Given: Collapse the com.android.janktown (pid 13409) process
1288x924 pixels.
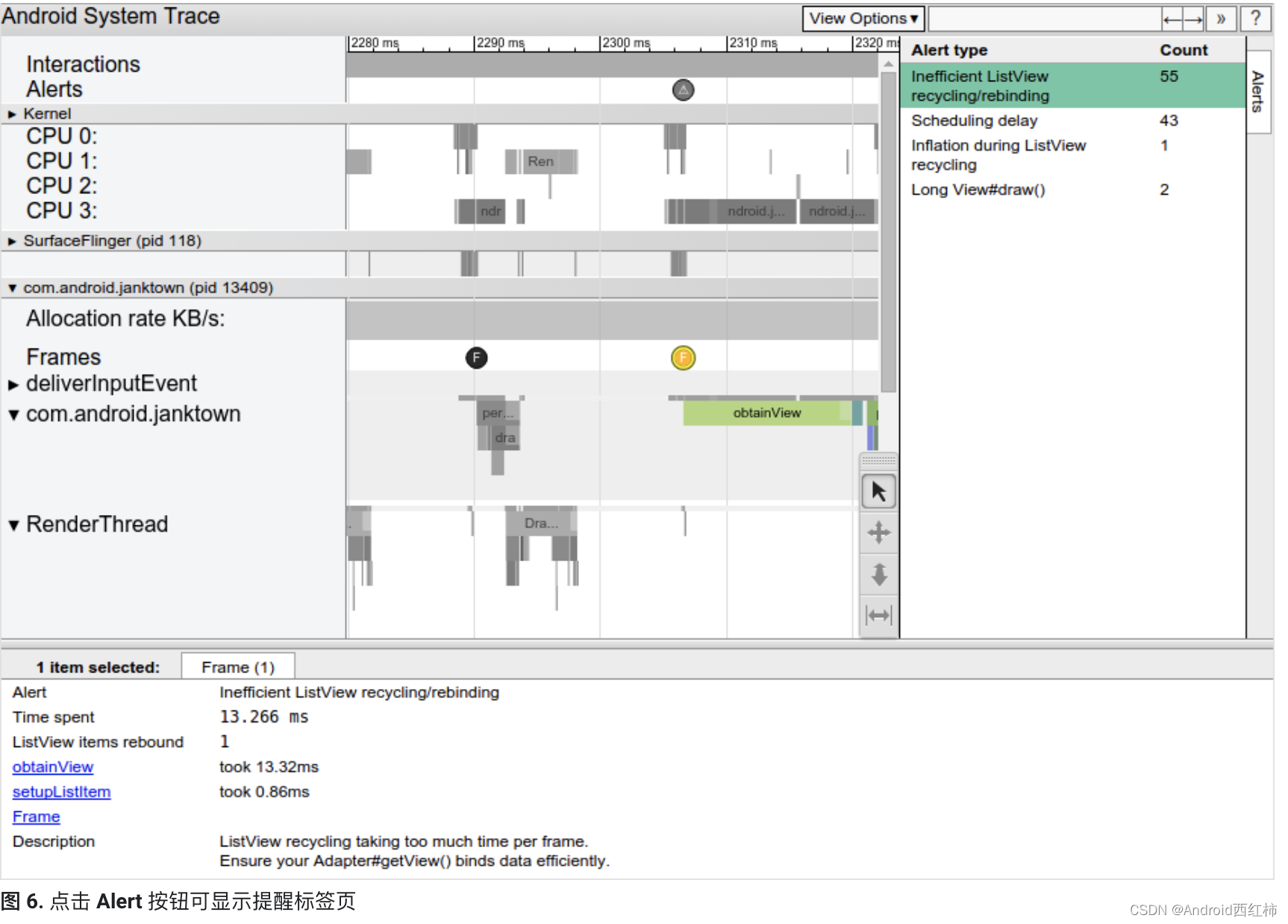Looking at the screenshot, I should pos(12,288).
